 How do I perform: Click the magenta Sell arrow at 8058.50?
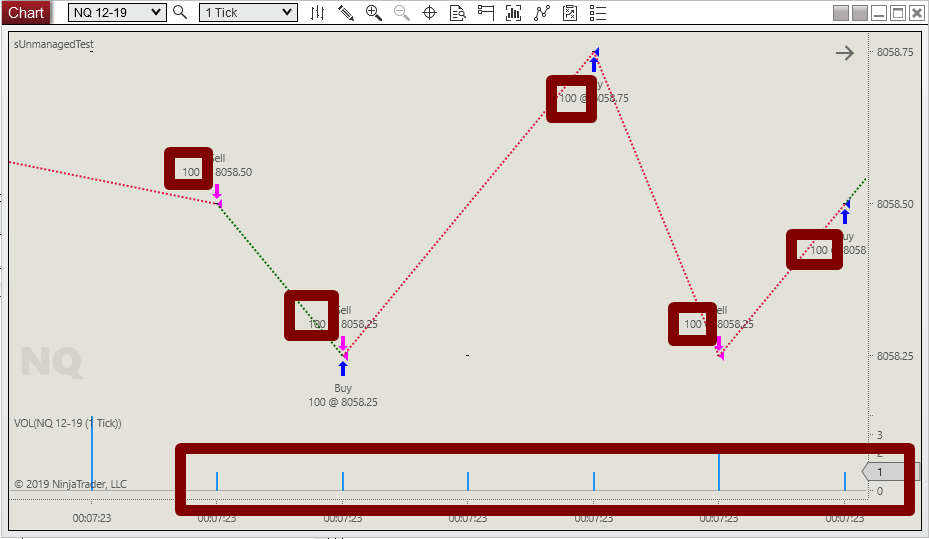(x=217, y=191)
